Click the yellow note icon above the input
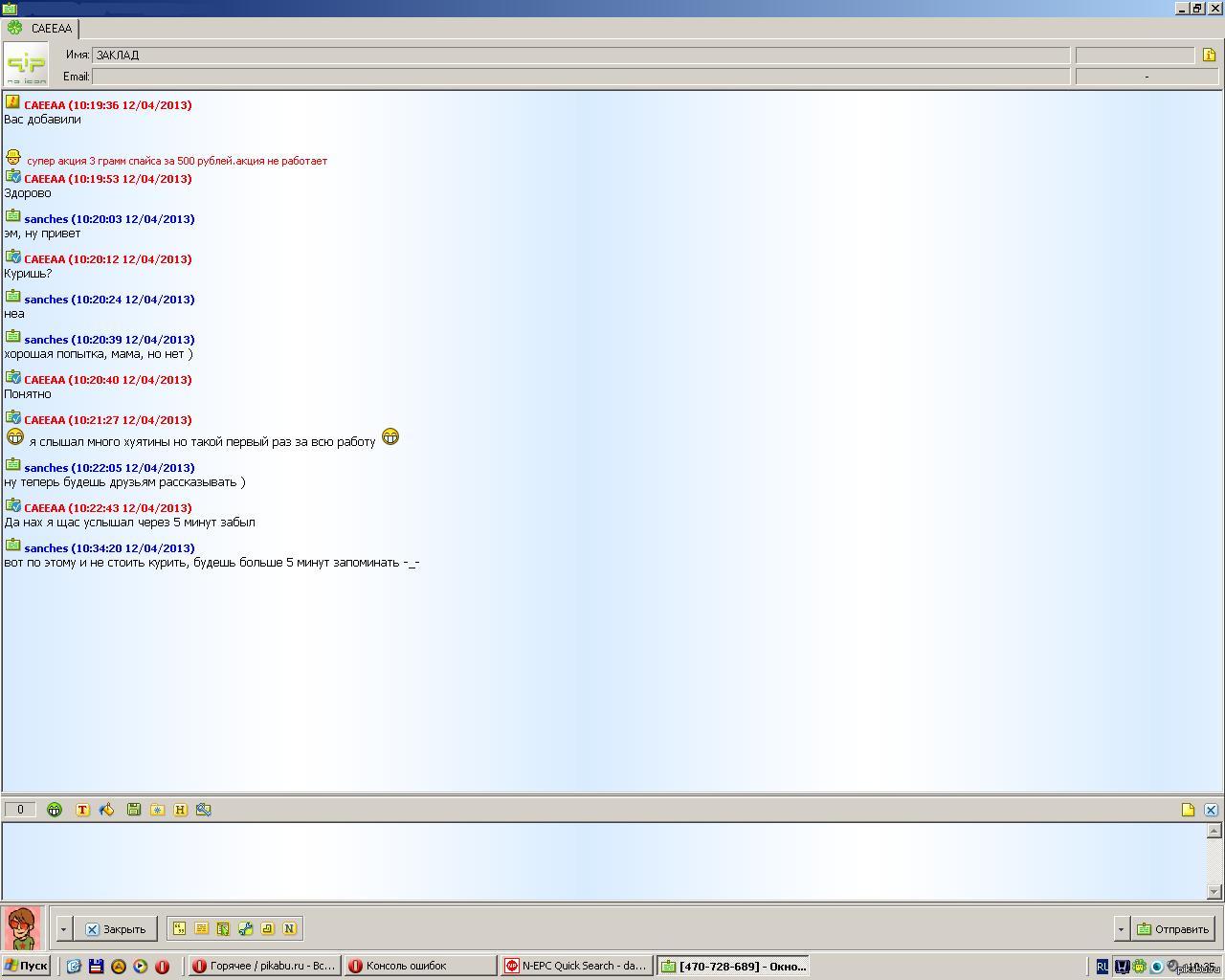The image size is (1225, 980). (x=1188, y=810)
